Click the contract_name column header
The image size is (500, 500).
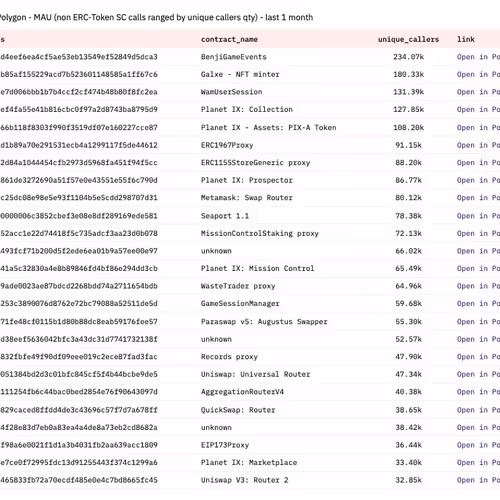click(x=229, y=39)
